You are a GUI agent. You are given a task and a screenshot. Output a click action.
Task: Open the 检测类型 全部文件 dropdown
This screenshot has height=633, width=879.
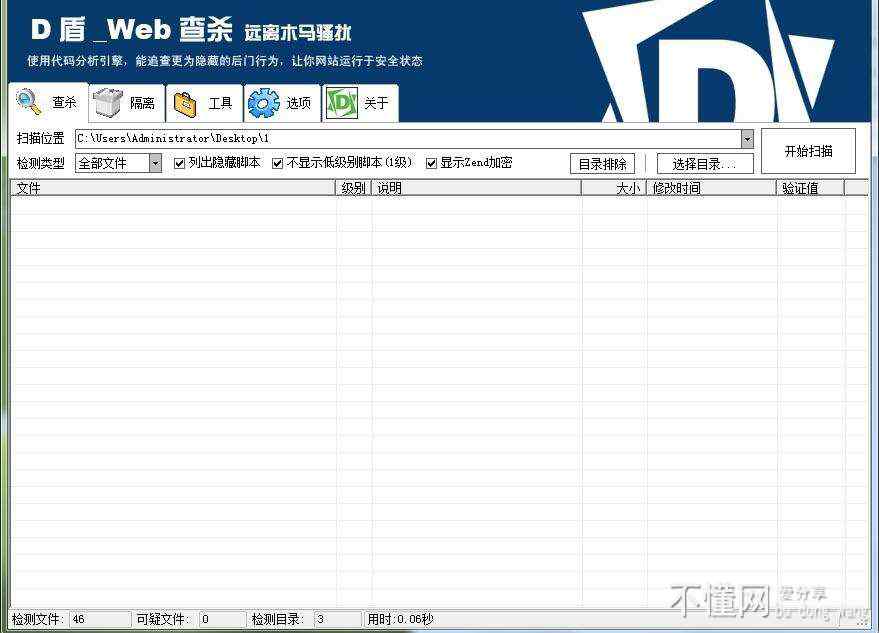[x=118, y=163]
